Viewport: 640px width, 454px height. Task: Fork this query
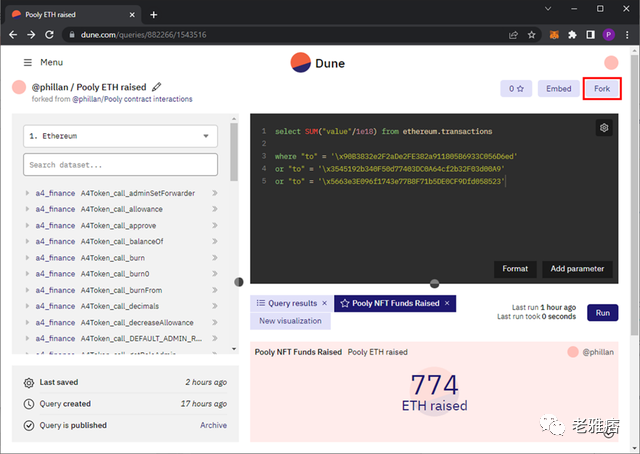coord(602,89)
